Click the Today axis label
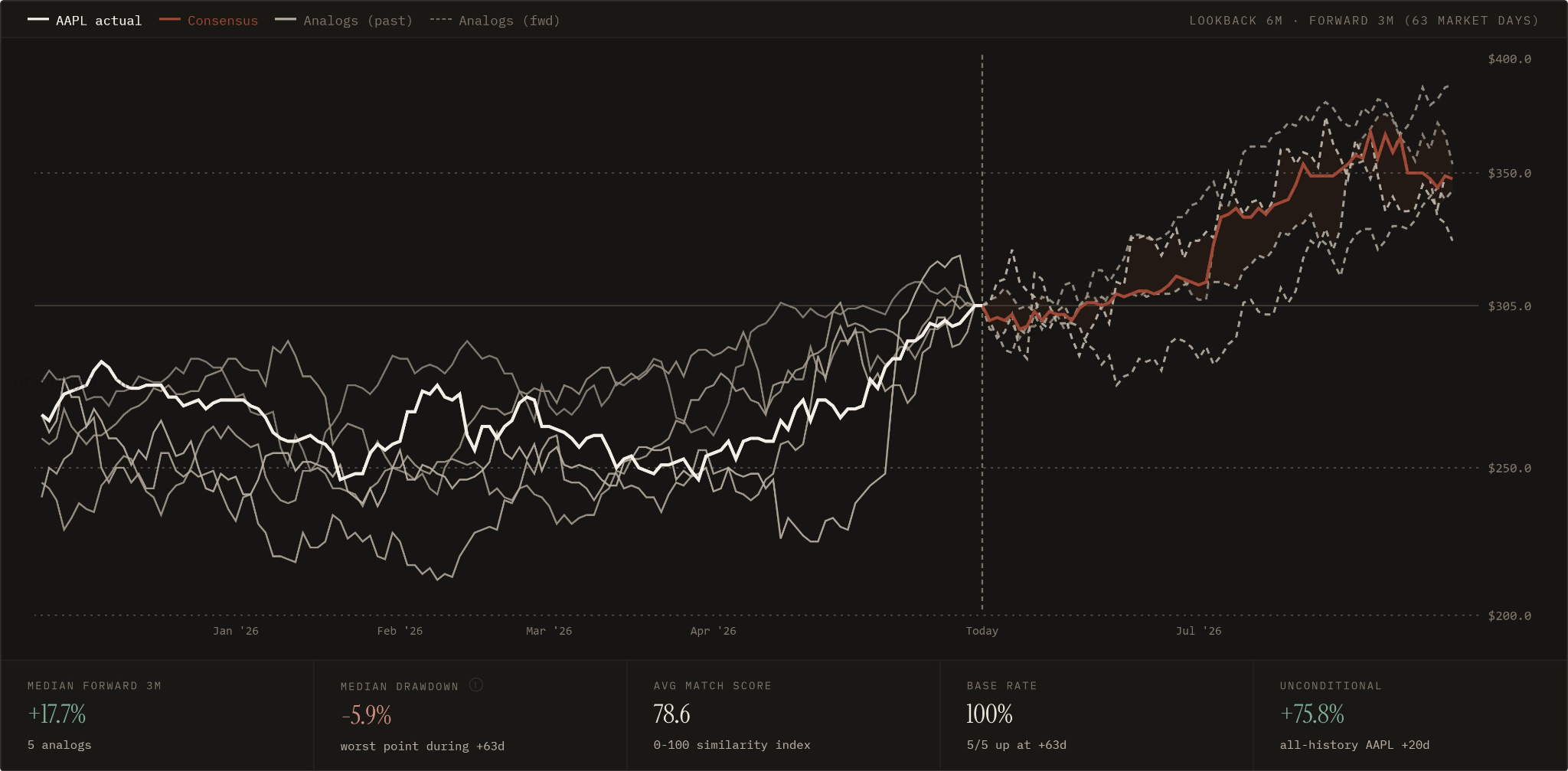 point(982,631)
